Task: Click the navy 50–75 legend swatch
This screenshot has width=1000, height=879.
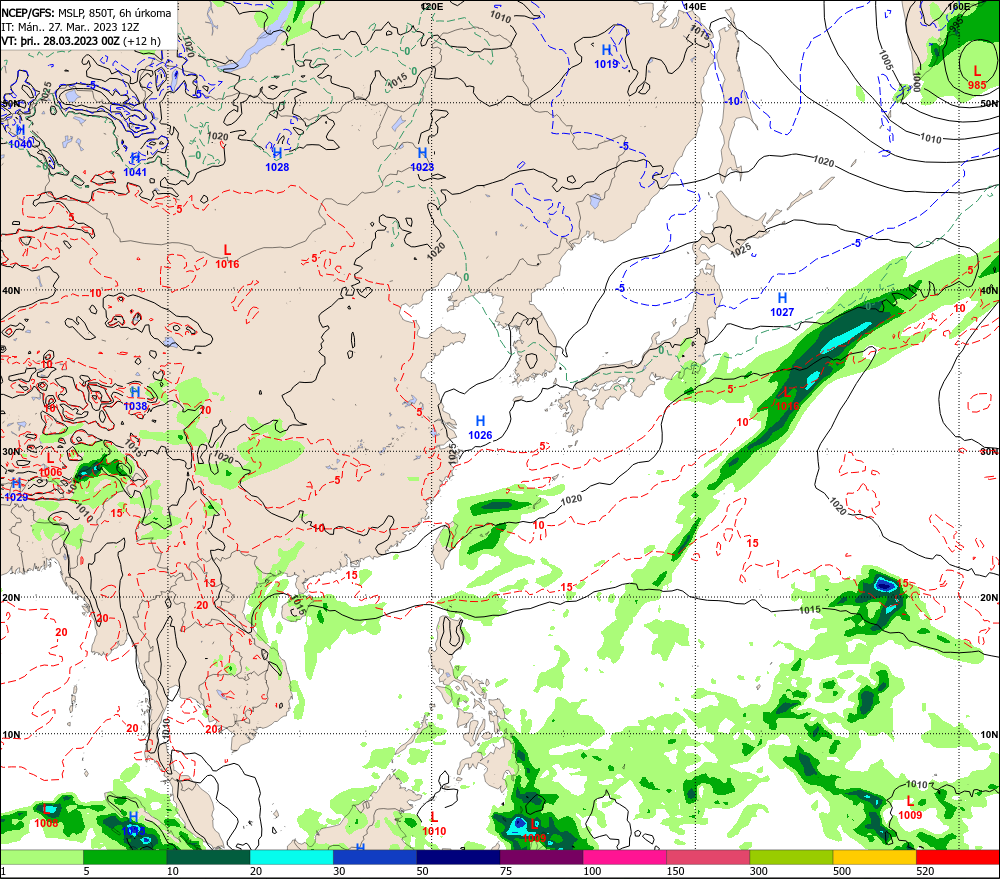Action: [458, 857]
